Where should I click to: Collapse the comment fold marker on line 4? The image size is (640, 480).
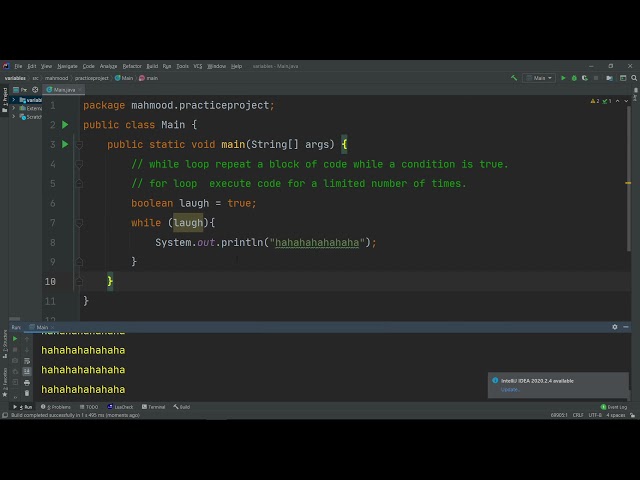[80, 164]
